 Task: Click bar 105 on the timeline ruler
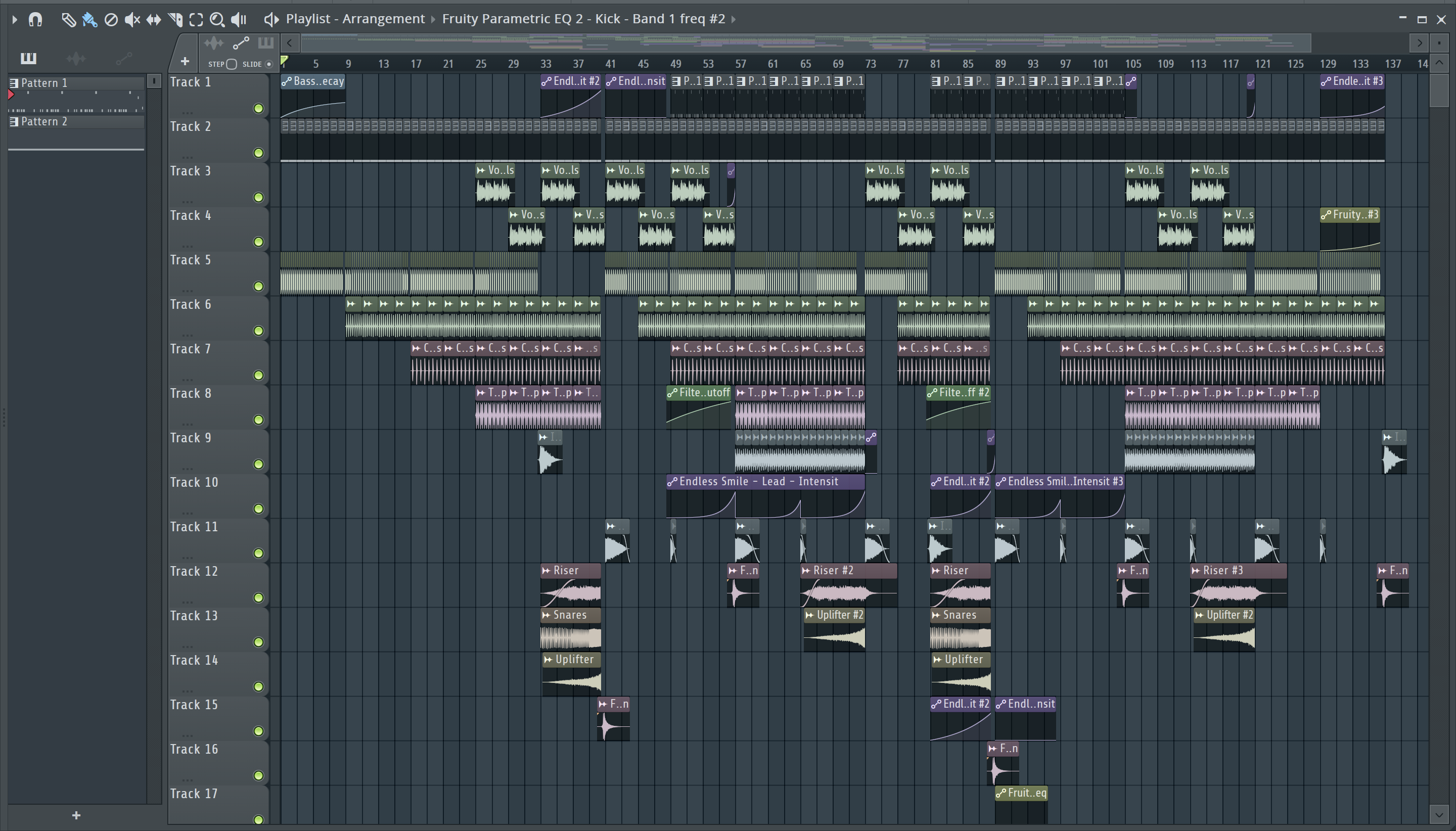(1133, 64)
